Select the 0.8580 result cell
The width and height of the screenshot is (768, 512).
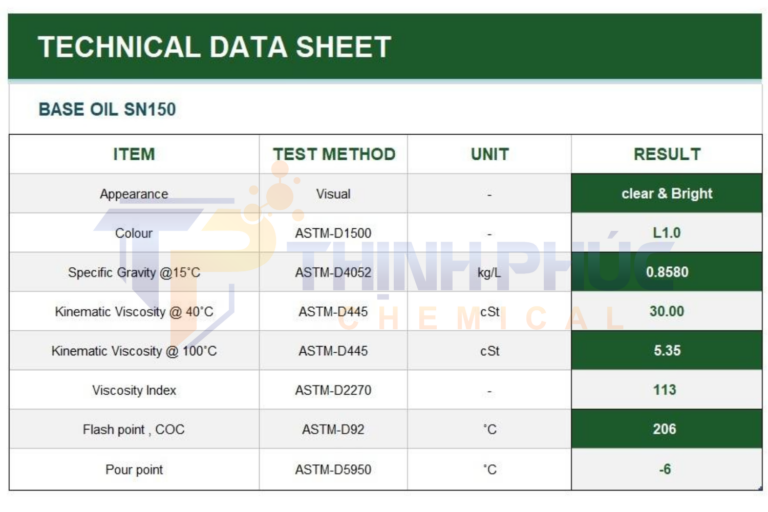click(667, 272)
